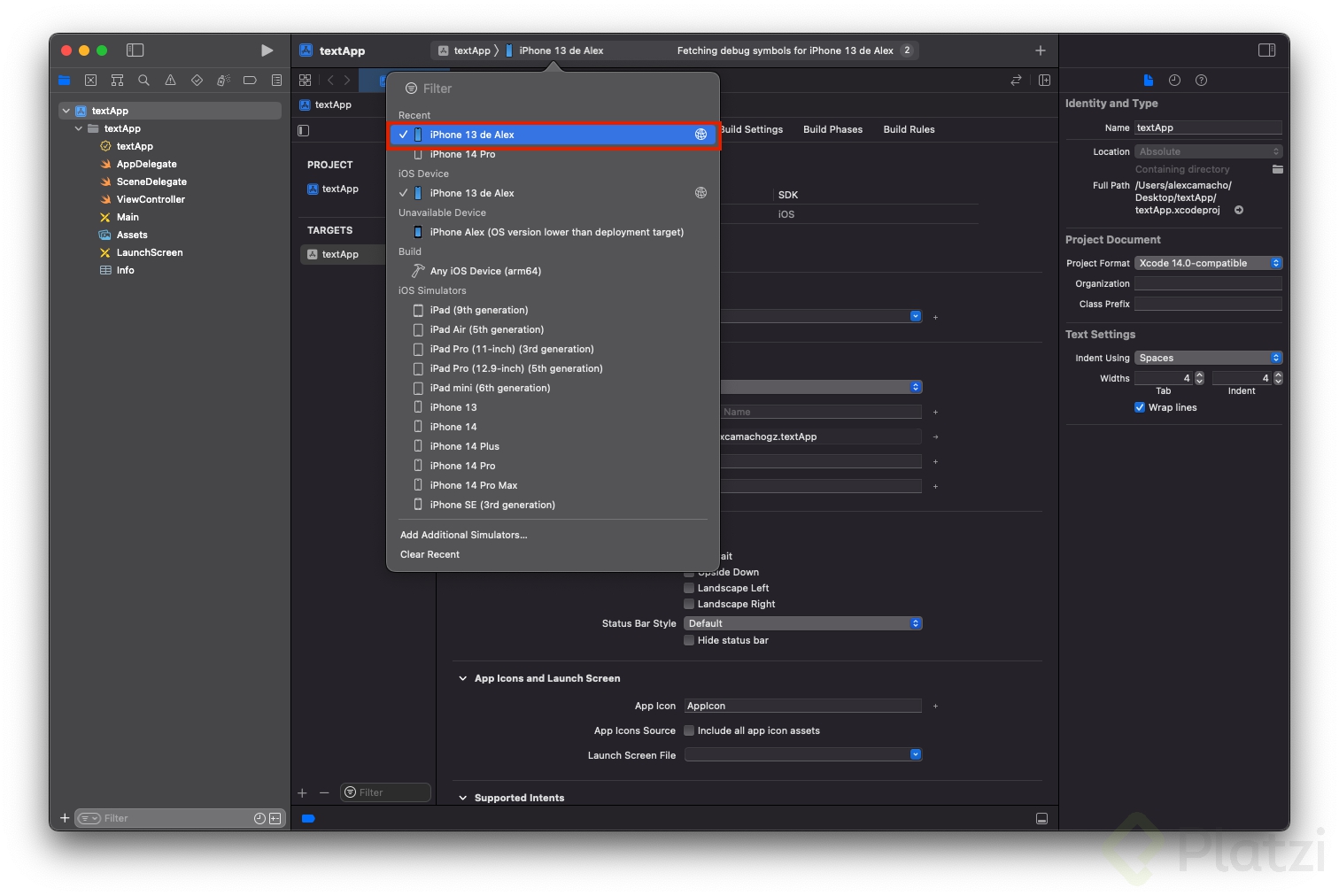Open the History inspector clock icon
Image resolution: width=1339 pixels, height=896 pixels.
click(1174, 81)
